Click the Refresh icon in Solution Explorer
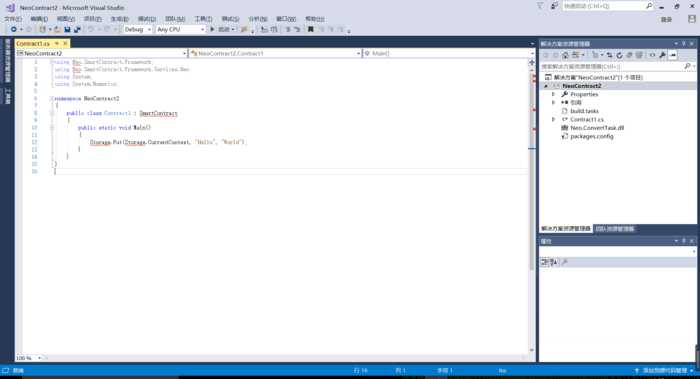 (619, 55)
